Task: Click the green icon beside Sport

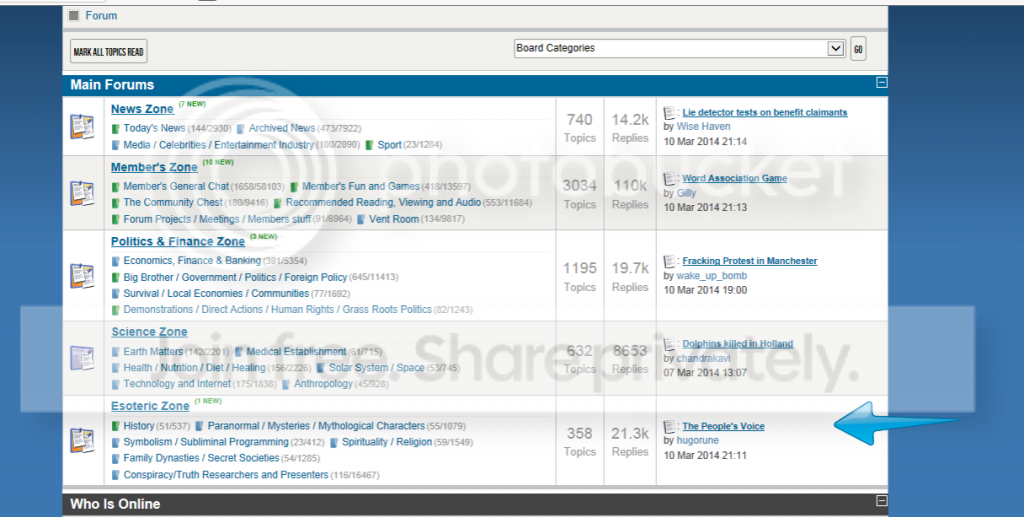Action: (370, 145)
